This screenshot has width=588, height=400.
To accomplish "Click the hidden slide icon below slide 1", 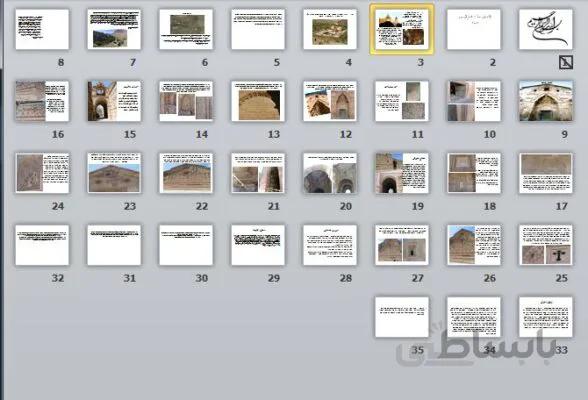I will 566,63.
